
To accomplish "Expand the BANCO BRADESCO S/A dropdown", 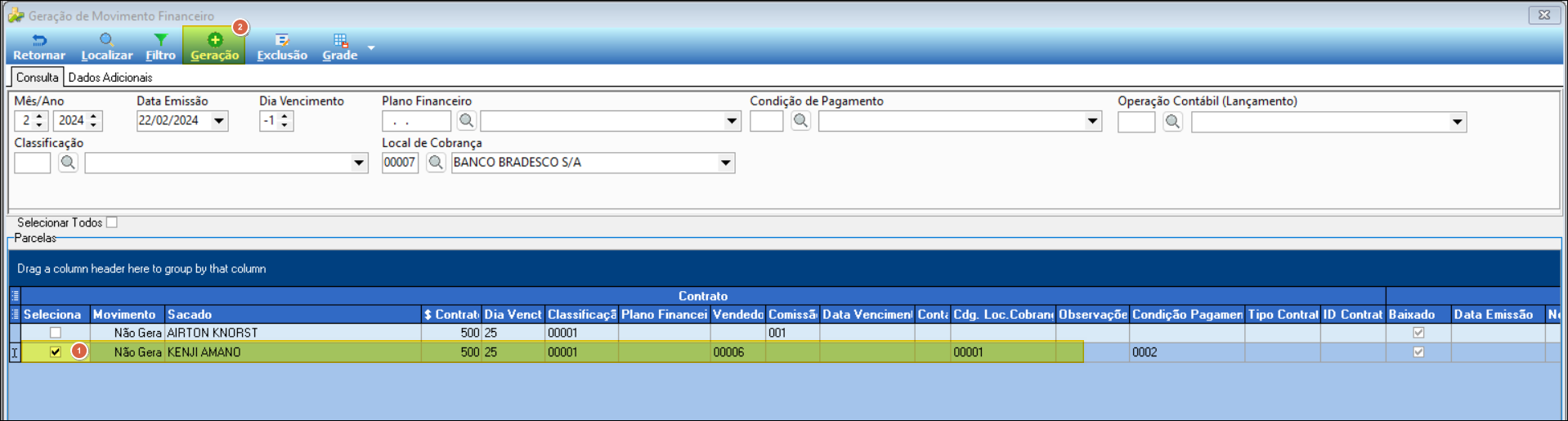I will (725, 163).
